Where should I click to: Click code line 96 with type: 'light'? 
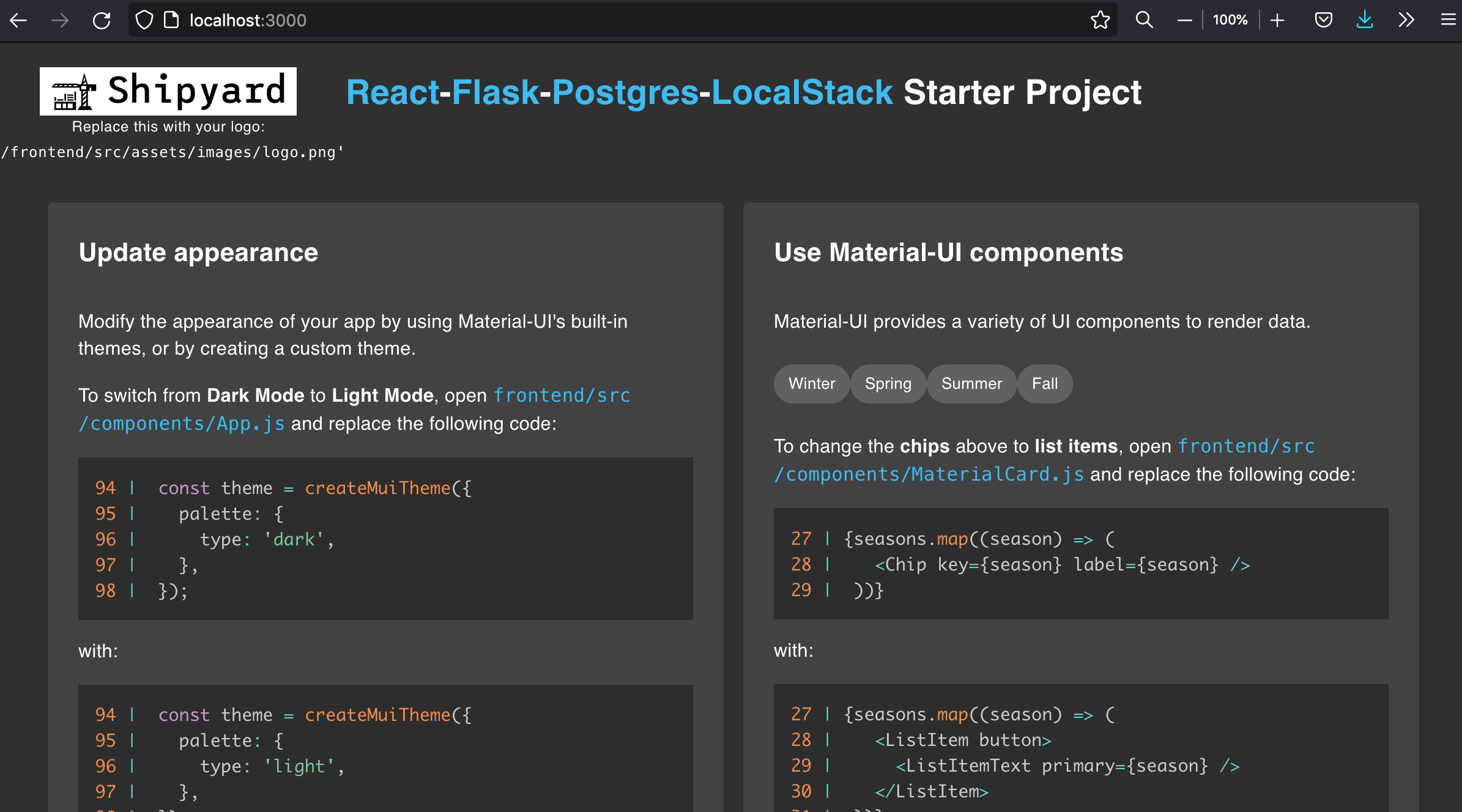[220, 766]
